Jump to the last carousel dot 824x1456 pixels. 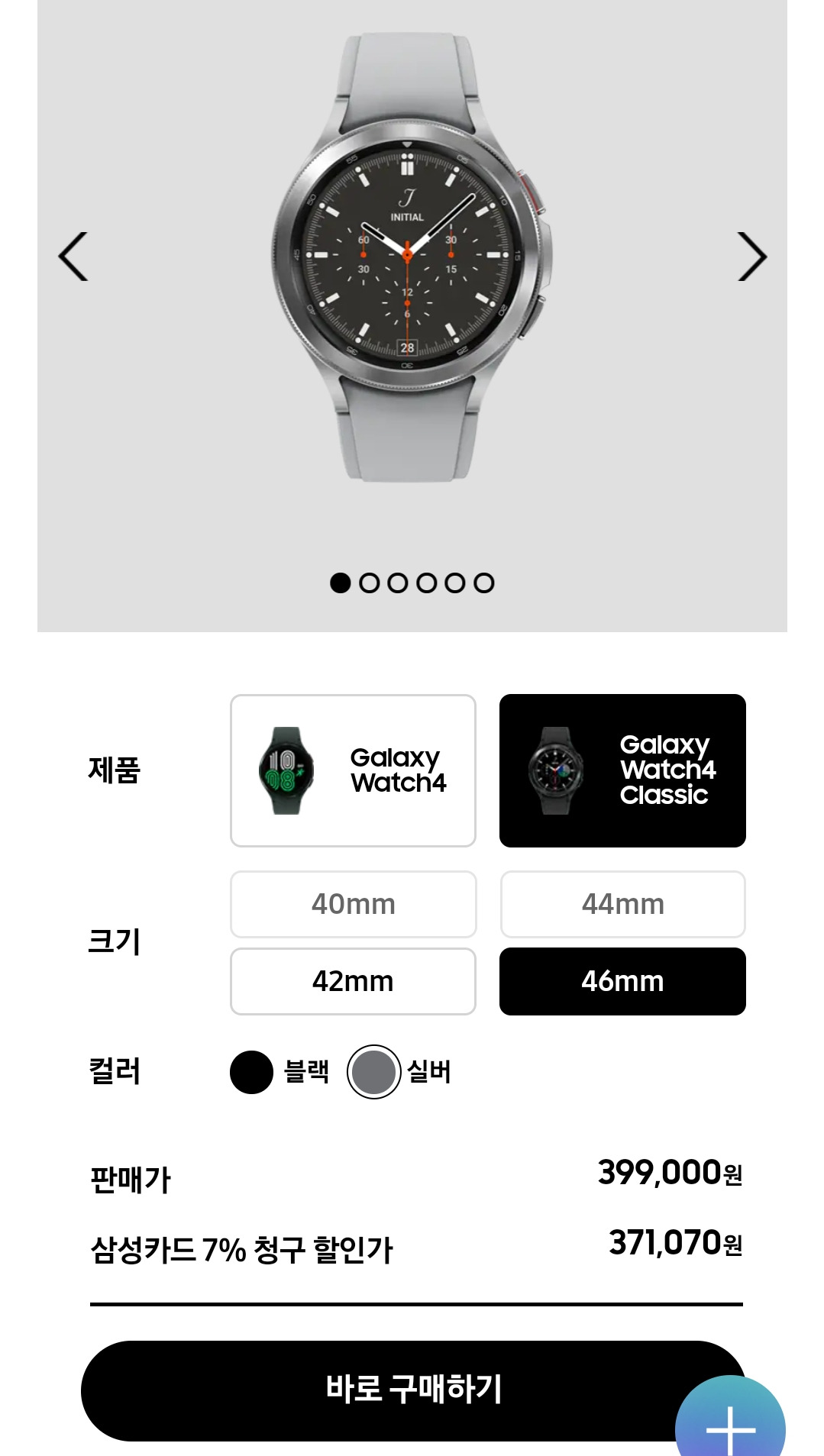point(484,583)
